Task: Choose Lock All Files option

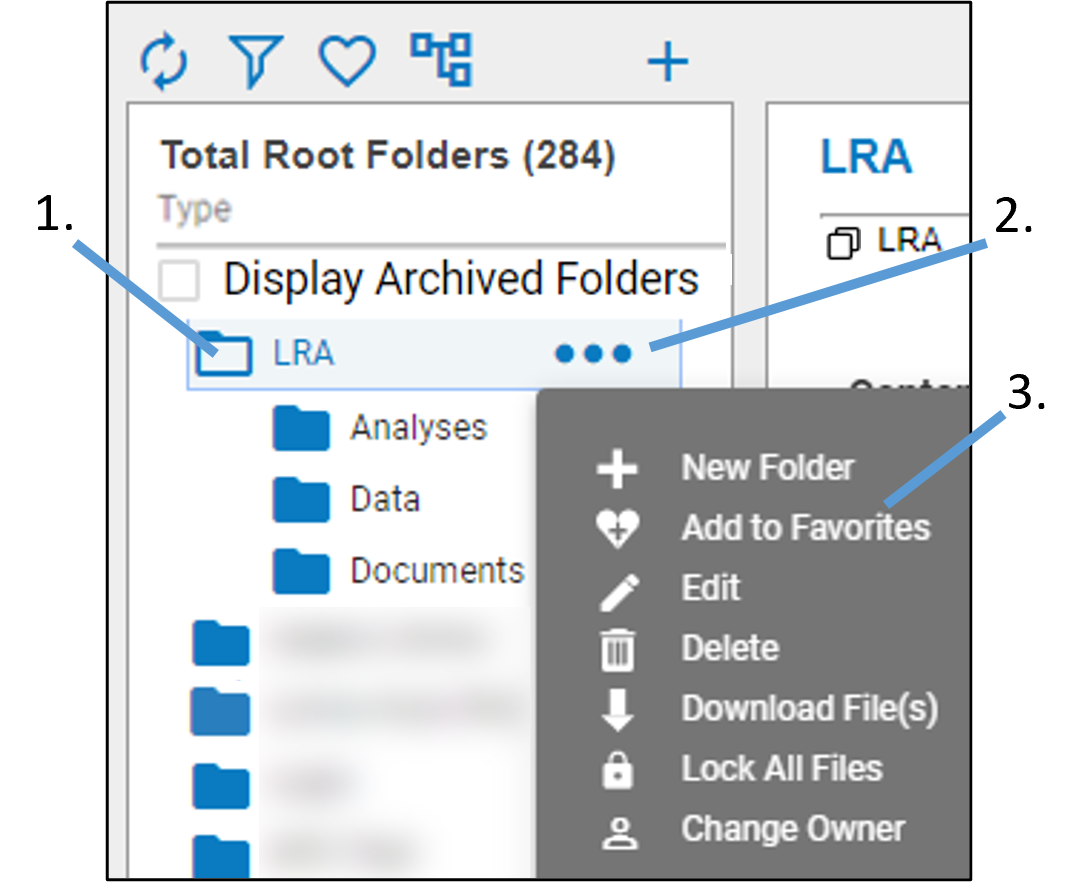Action: pyautogui.click(x=781, y=769)
